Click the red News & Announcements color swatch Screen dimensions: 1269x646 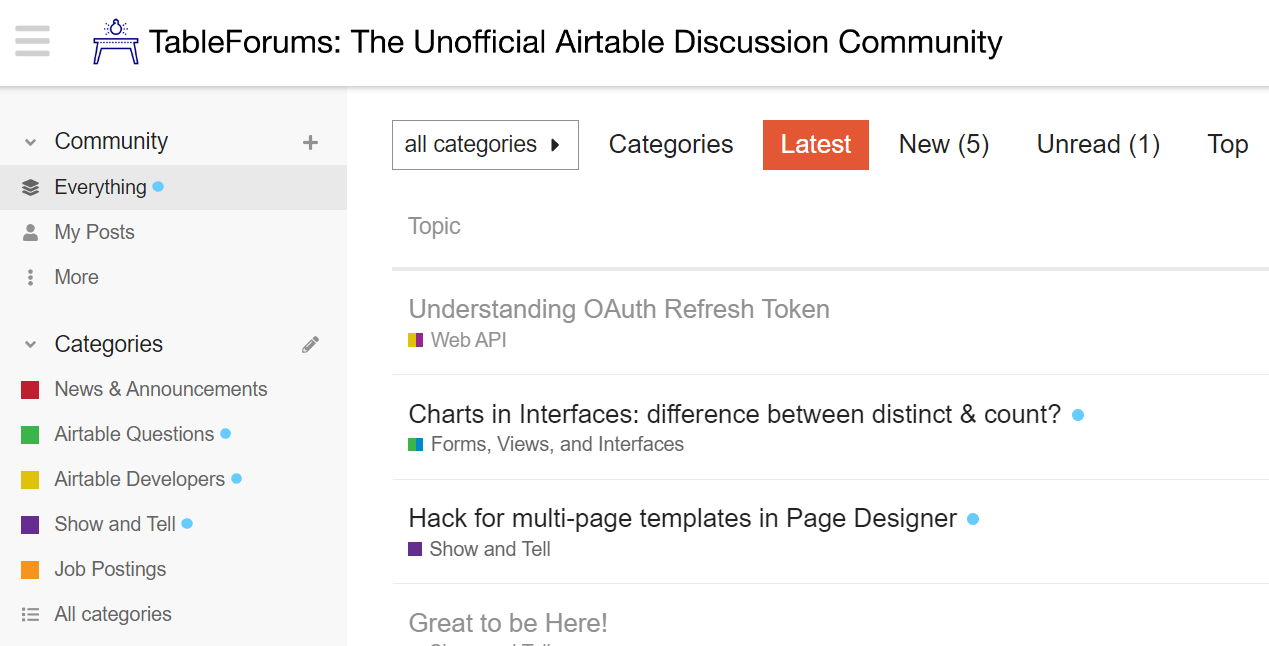pyautogui.click(x=30, y=389)
